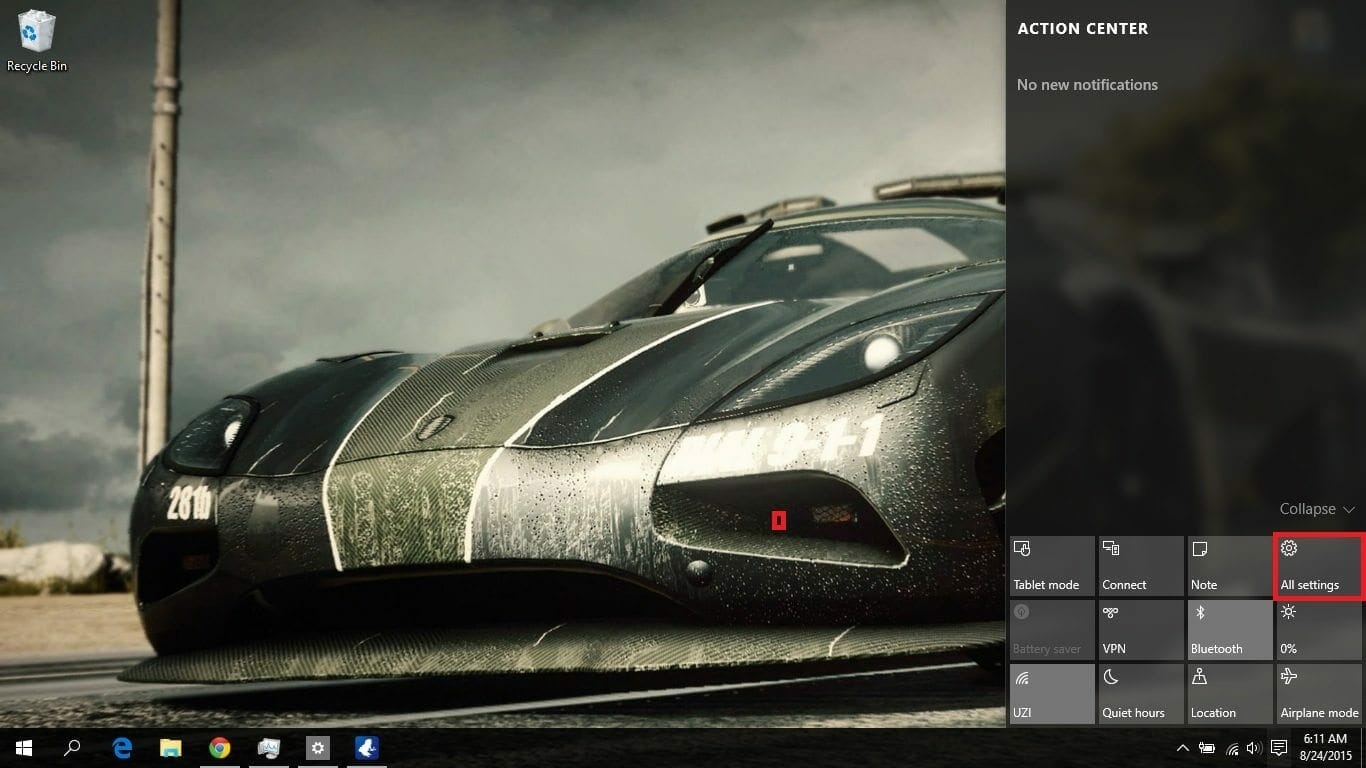Toggle Tablet mode tile
The width and height of the screenshot is (1366, 768).
point(1052,566)
